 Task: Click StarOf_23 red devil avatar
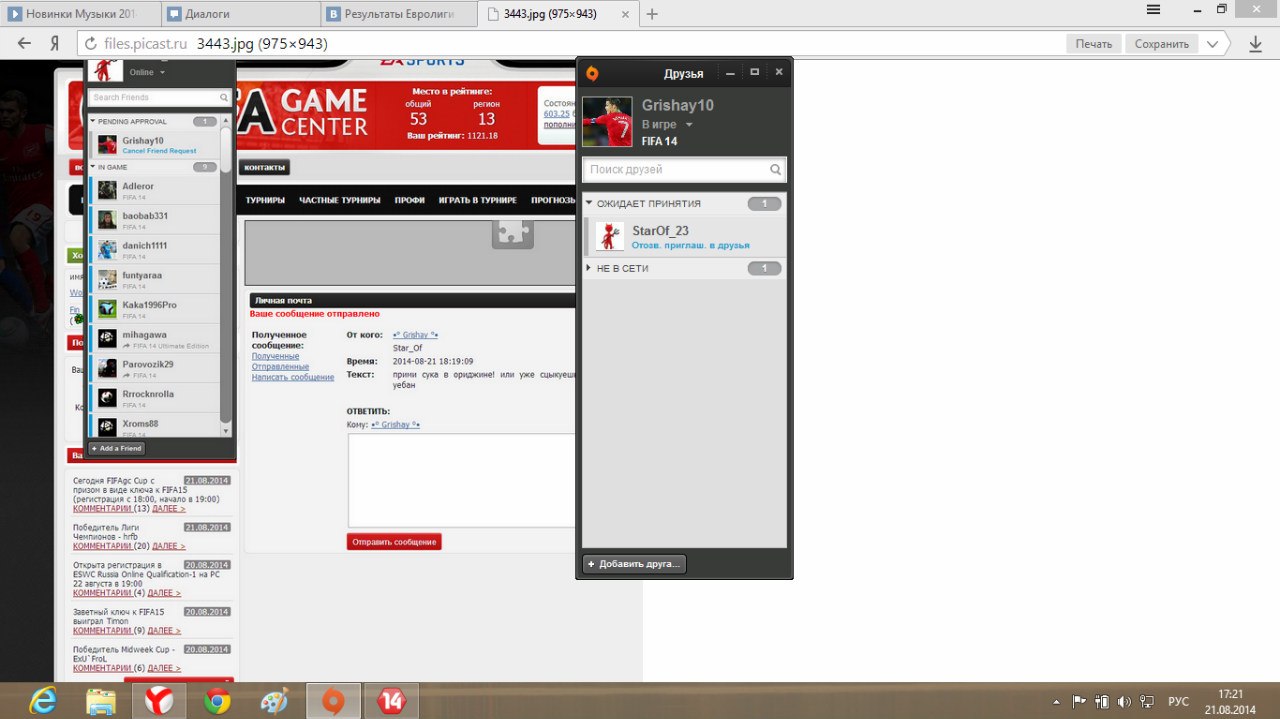click(x=610, y=237)
